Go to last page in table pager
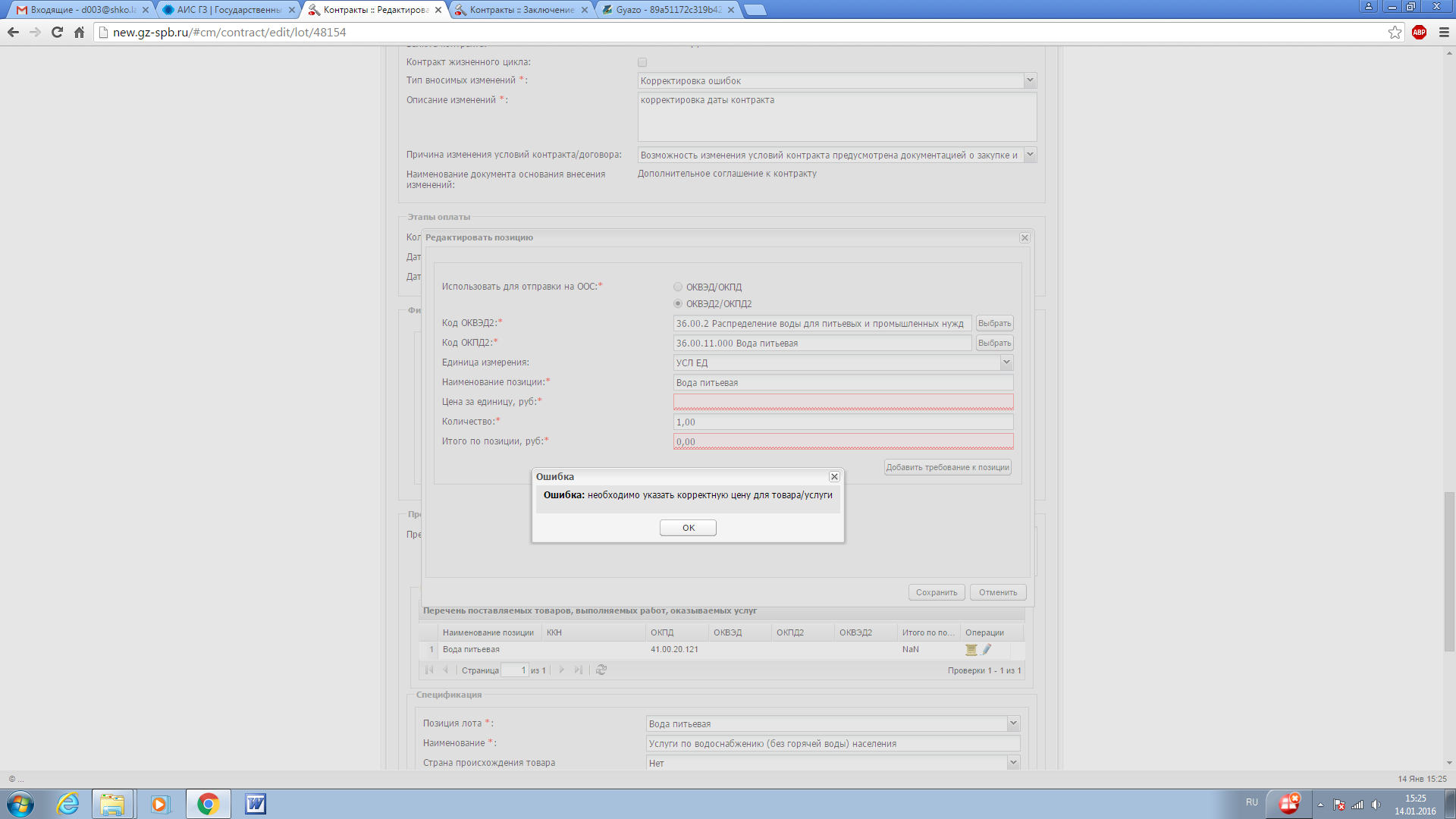1456x819 pixels. click(x=579, y=670)
